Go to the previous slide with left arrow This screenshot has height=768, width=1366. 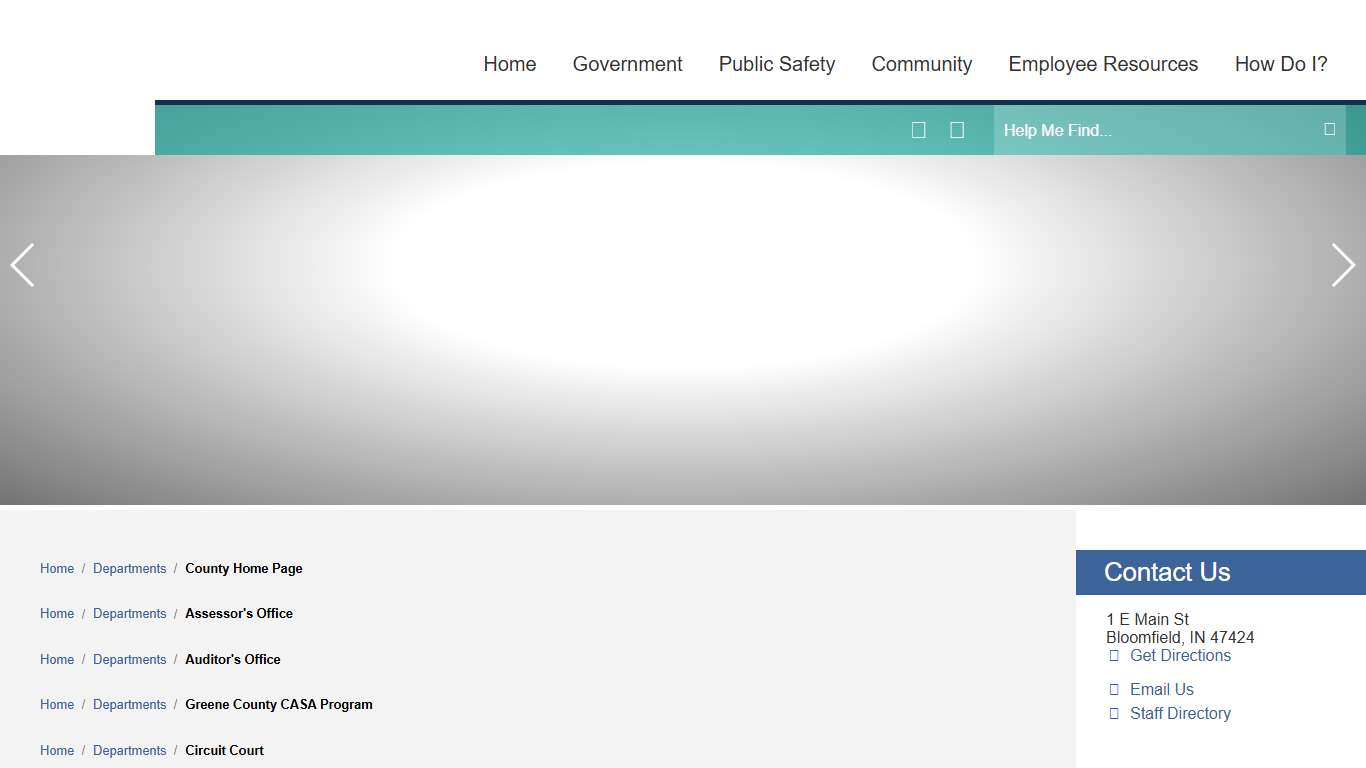tap(22, 265)
